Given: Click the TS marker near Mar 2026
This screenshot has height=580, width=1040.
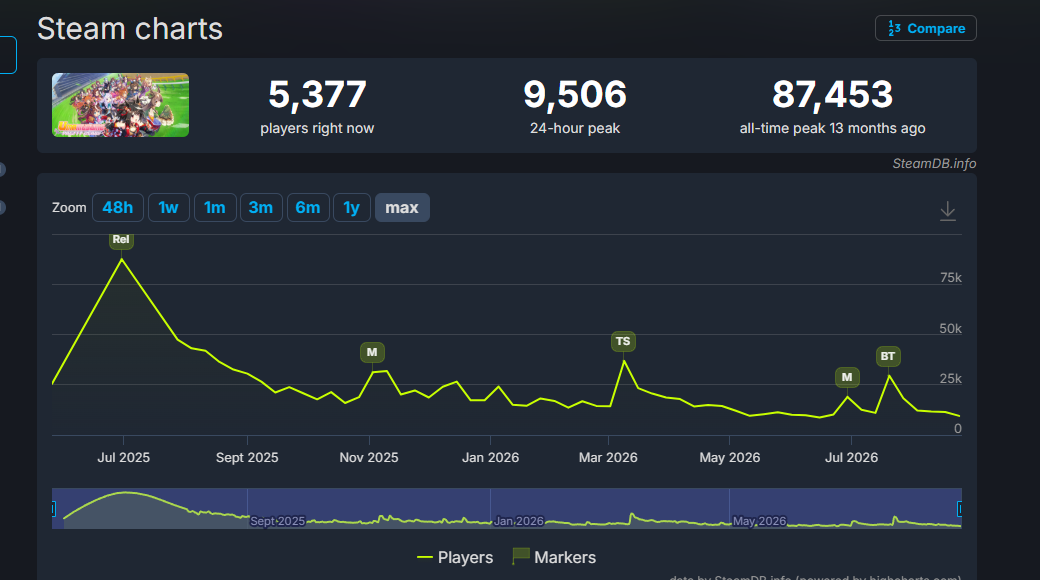Looking at the screenshot, I should (623, 342).
